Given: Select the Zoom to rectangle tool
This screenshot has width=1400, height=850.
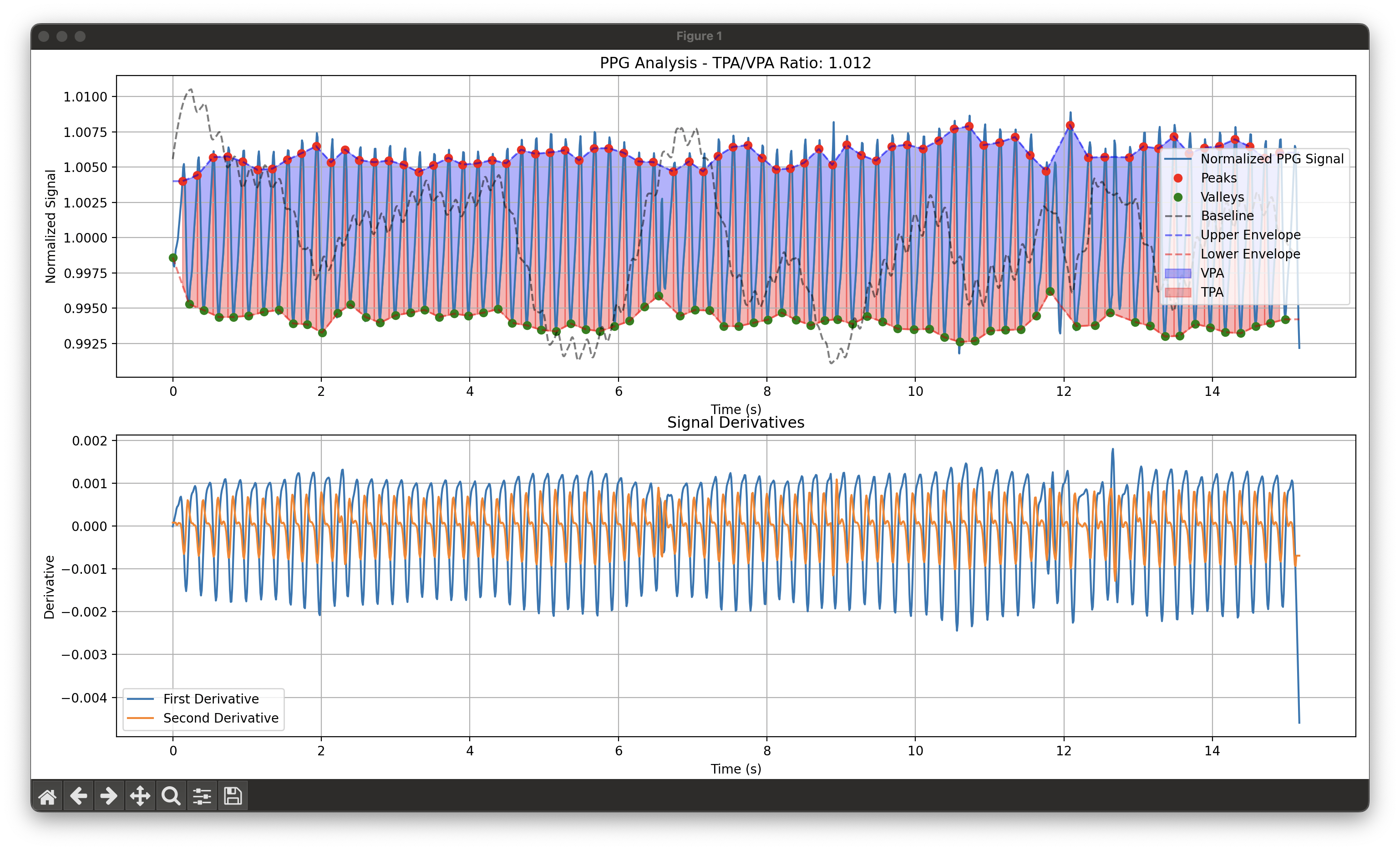Looking at the screenshot, I should coord(171,796).
